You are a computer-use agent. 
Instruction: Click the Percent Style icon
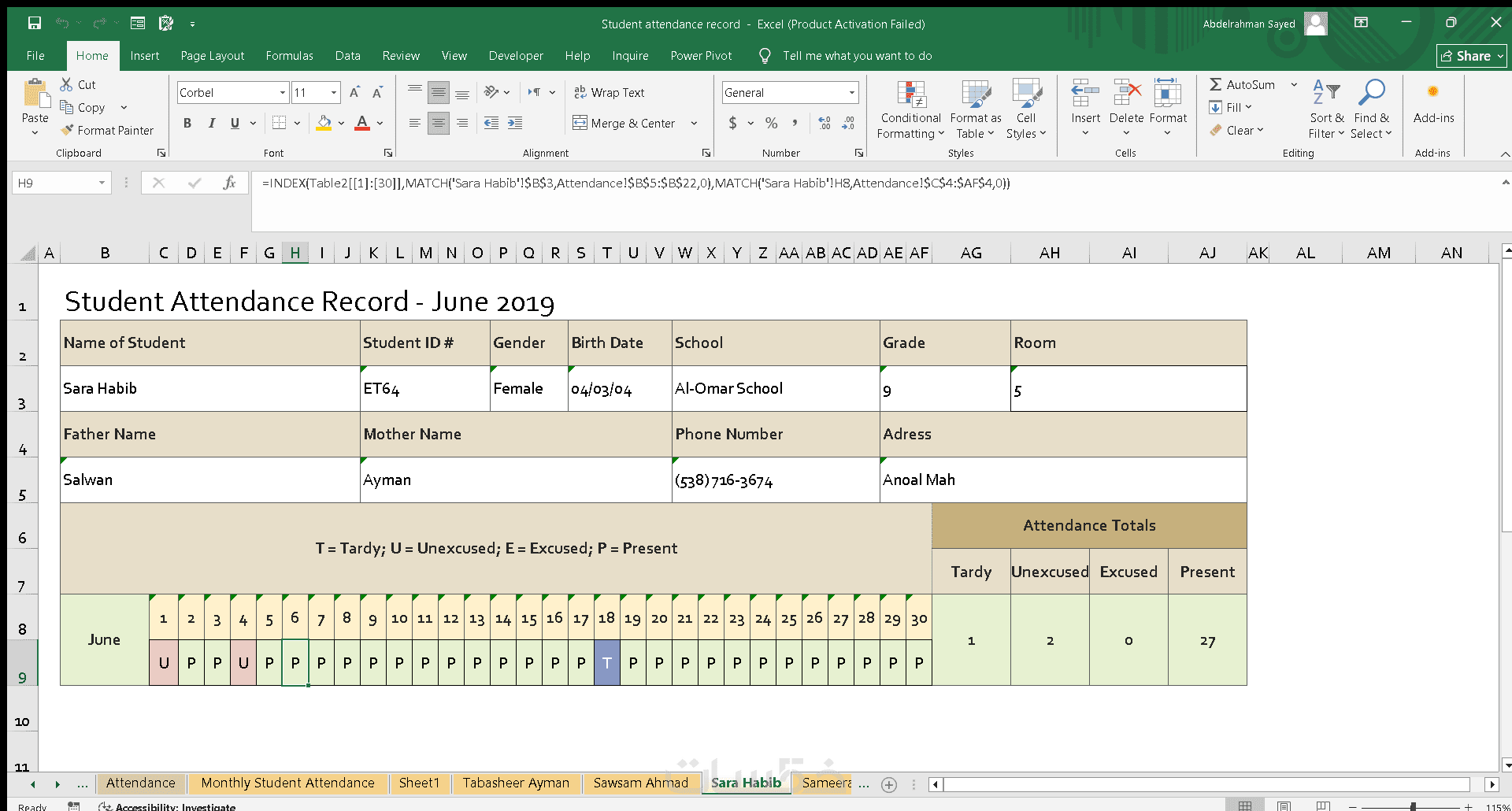[x=772, y=123]
